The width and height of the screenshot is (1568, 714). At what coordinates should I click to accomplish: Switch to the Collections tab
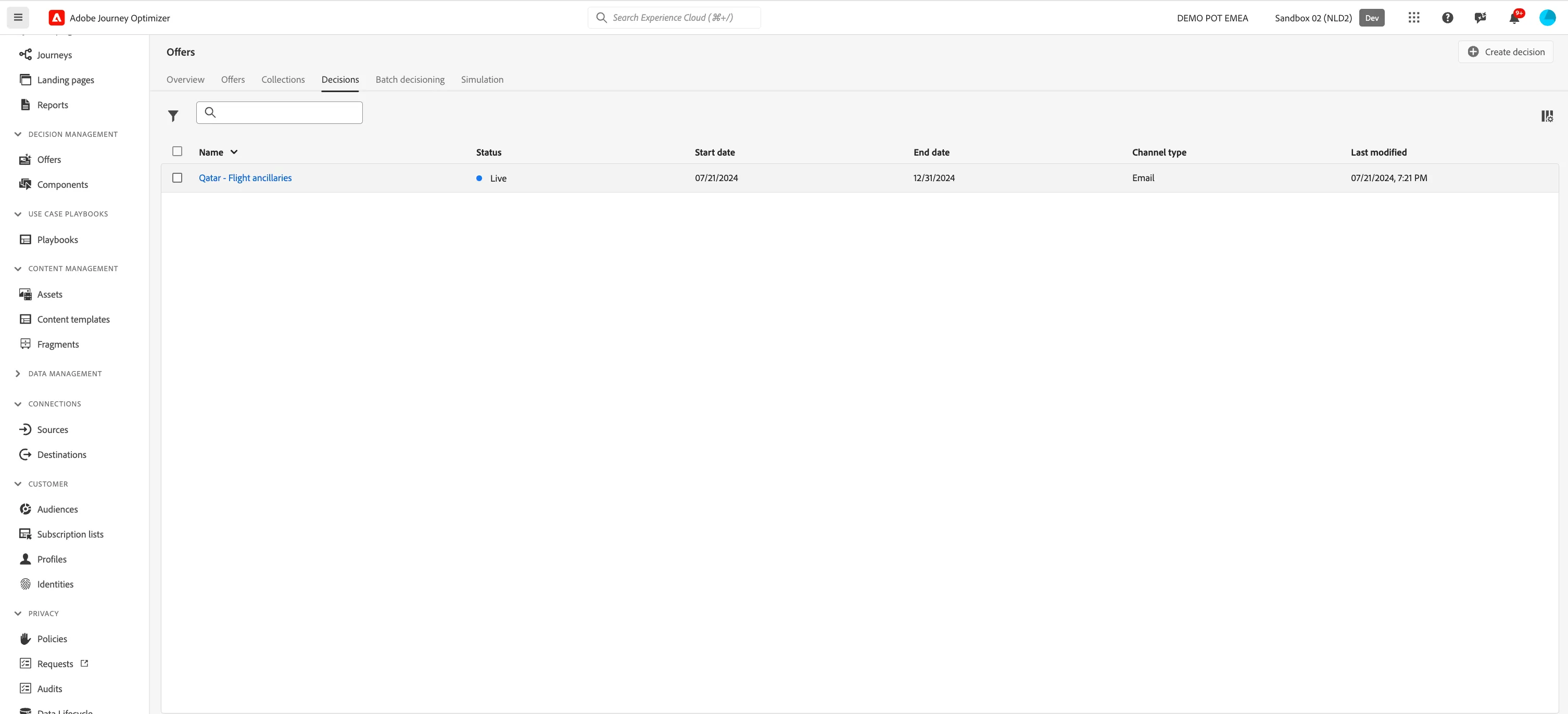tap(283, 80)
